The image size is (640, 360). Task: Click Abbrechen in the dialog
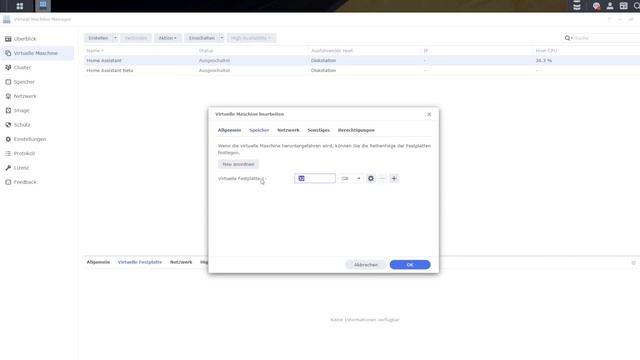[366, 265]
